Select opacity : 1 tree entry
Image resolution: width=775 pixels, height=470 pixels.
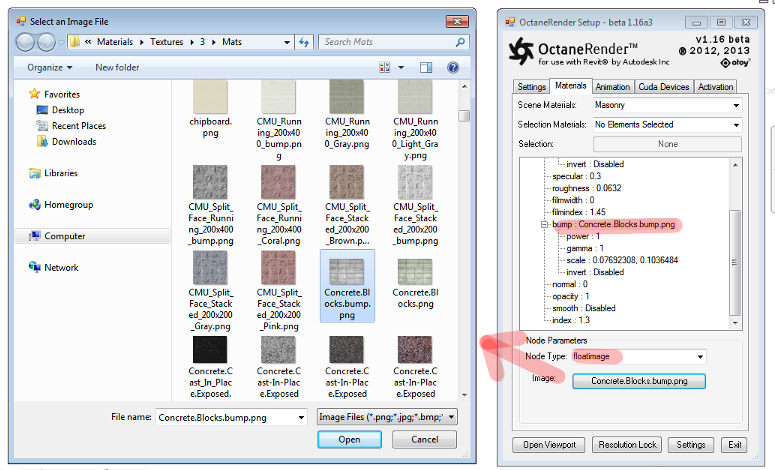click(x=570, y=297)
